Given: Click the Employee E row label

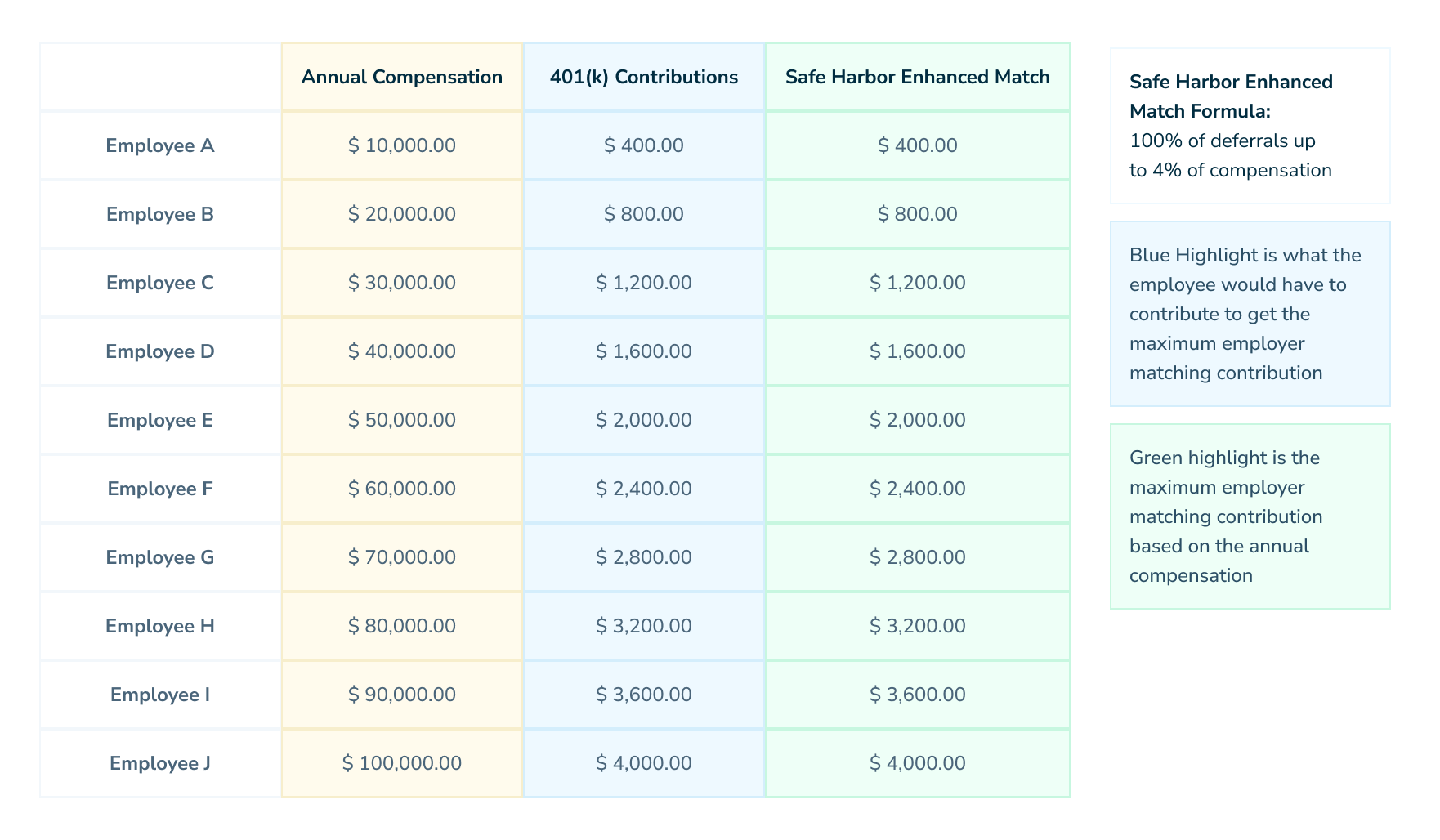Looking at the screenshot, I should tap(160, 420).
